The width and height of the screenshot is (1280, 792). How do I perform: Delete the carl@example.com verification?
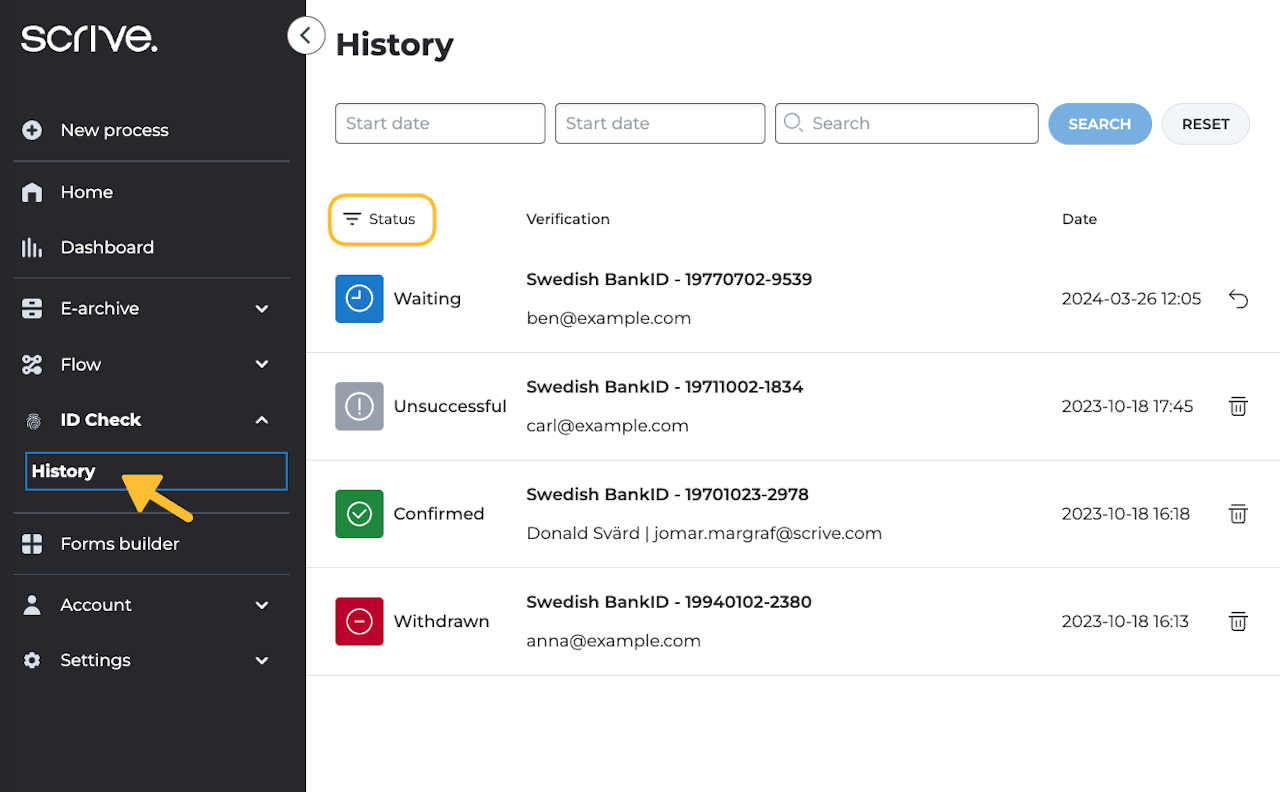click(x=1238, y=406)
